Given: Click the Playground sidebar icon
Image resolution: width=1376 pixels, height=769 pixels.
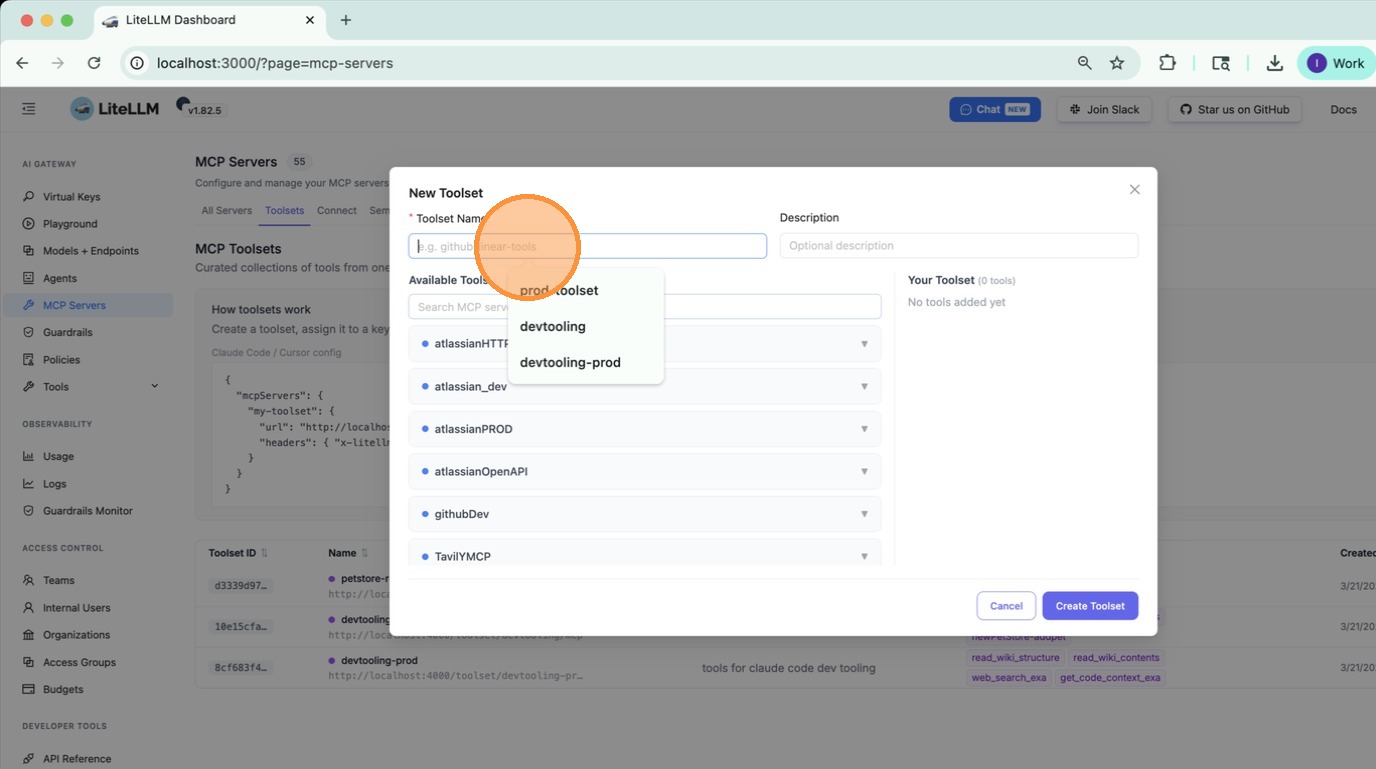Looking at the screenshot, I should click(x=29, y=224).
